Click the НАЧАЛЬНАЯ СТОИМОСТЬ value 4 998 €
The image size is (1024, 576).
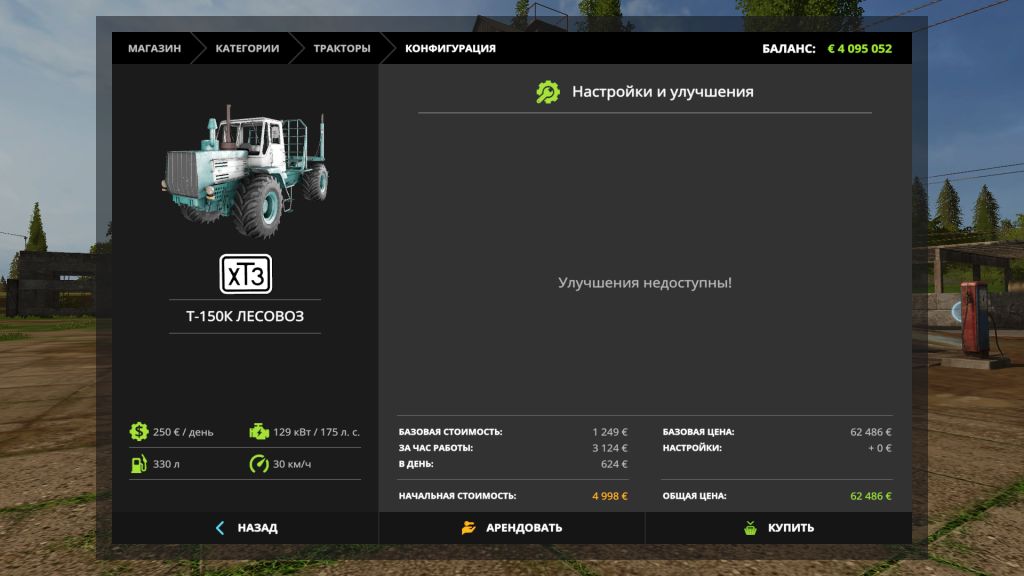click(x=609, y=496)
